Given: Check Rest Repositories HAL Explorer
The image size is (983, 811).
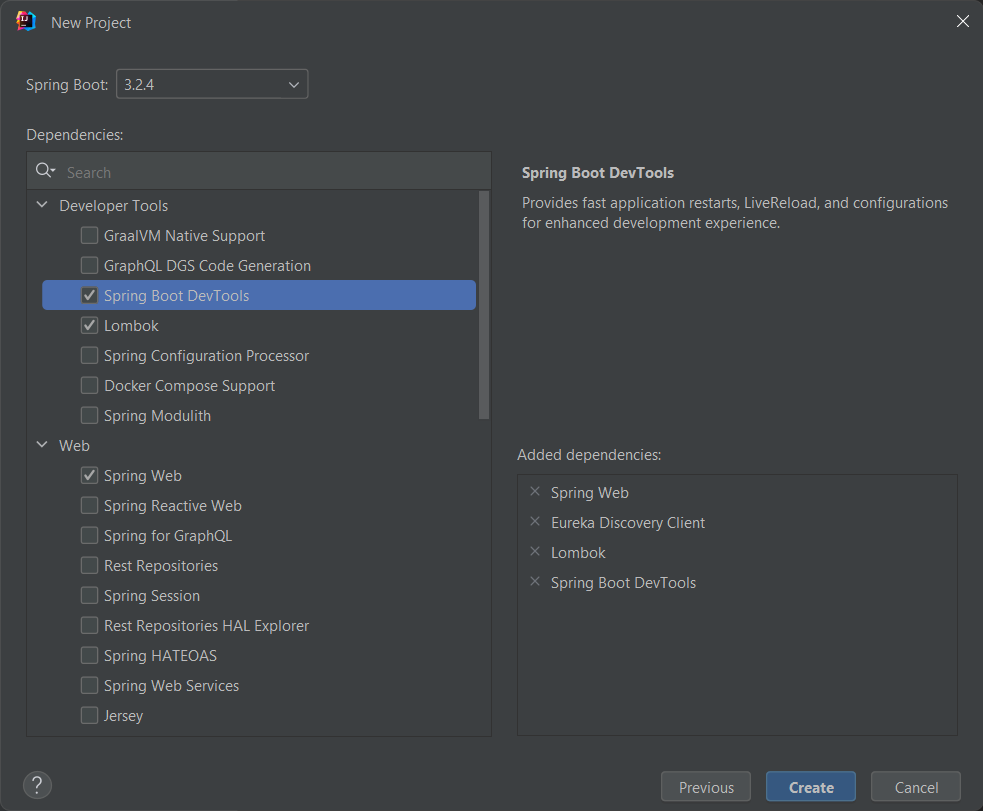Looking at the screenshot, I should 90,625.
